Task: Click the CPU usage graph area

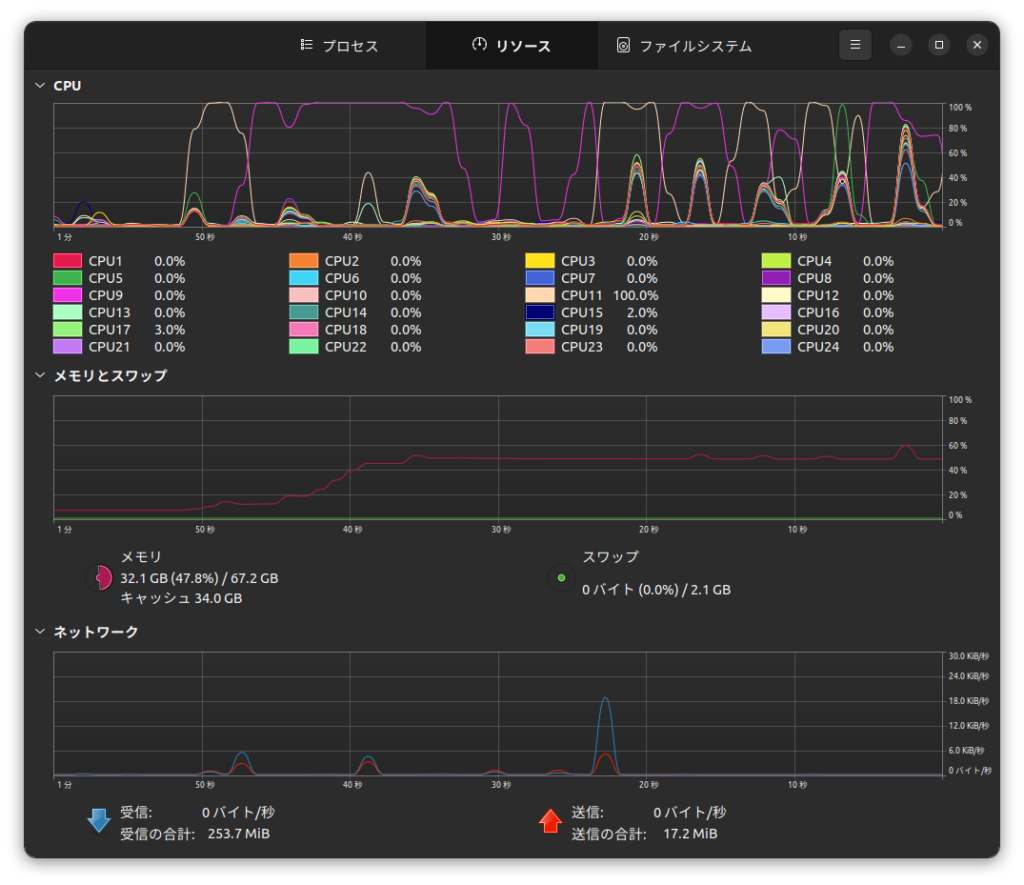Action: point(500,165)
